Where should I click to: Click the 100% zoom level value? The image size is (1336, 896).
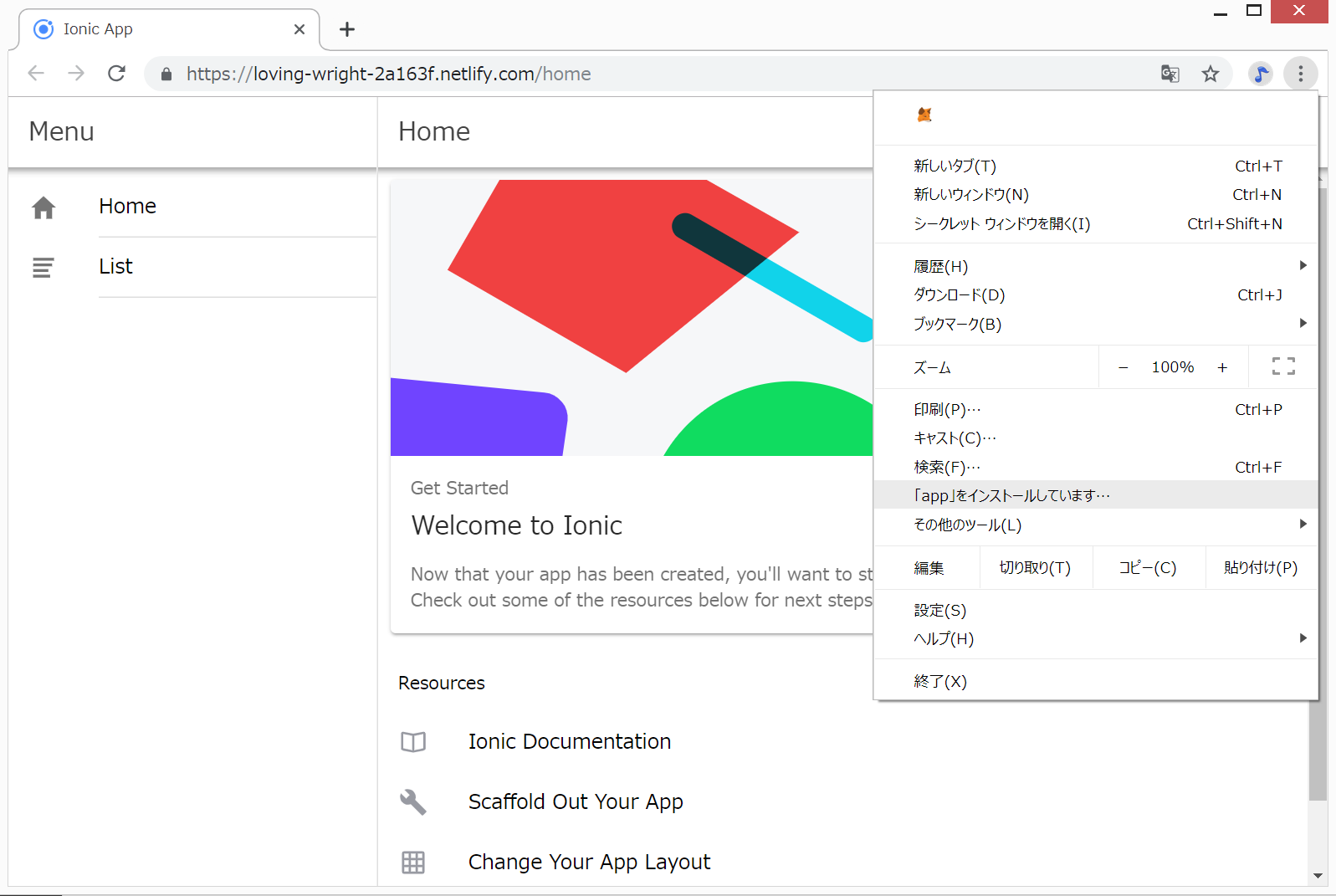1173,367
